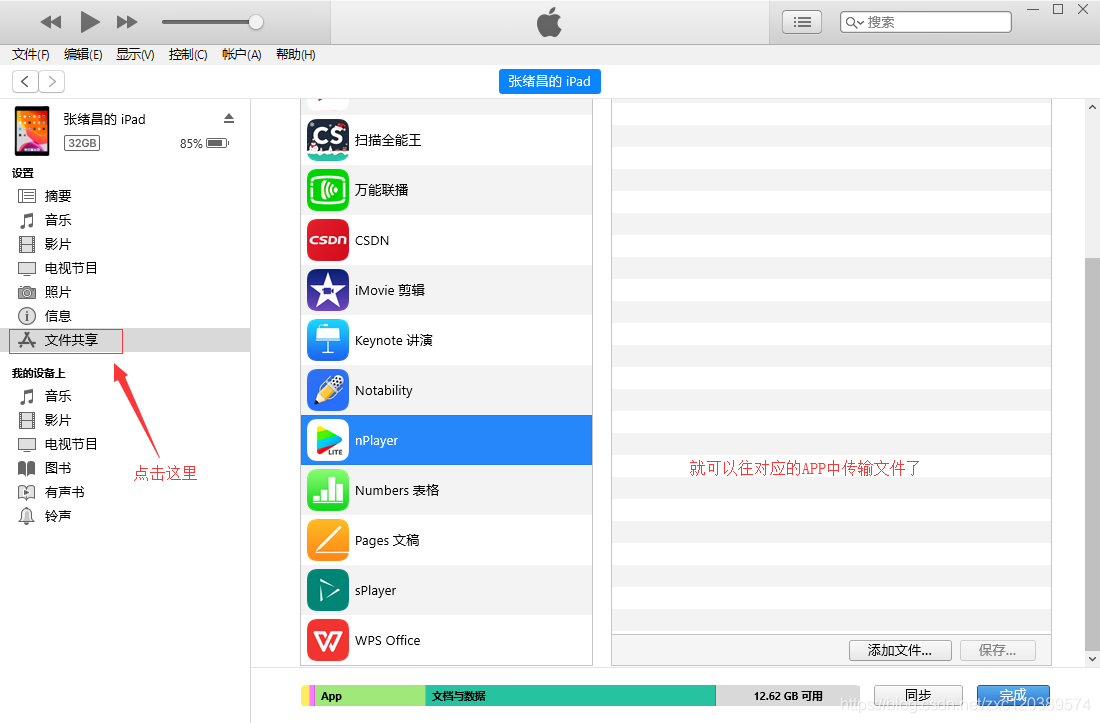Select 照片 in the sidebar
Screen dimensions: 1100x723
(58, 292)
